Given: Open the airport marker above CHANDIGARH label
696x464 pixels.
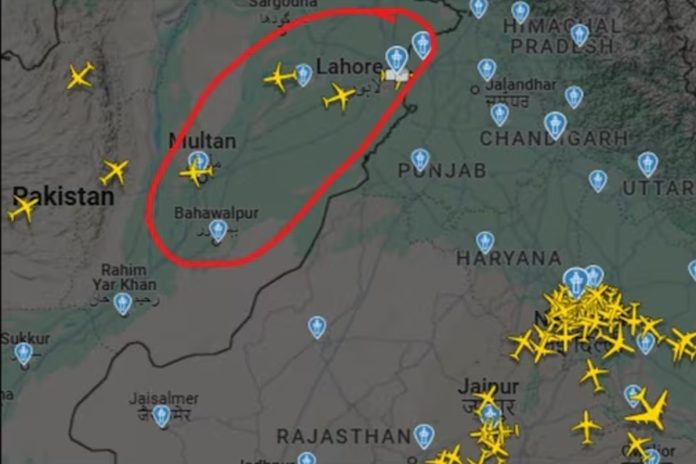Looking at the screenshot, I should [x=555, y=125].
